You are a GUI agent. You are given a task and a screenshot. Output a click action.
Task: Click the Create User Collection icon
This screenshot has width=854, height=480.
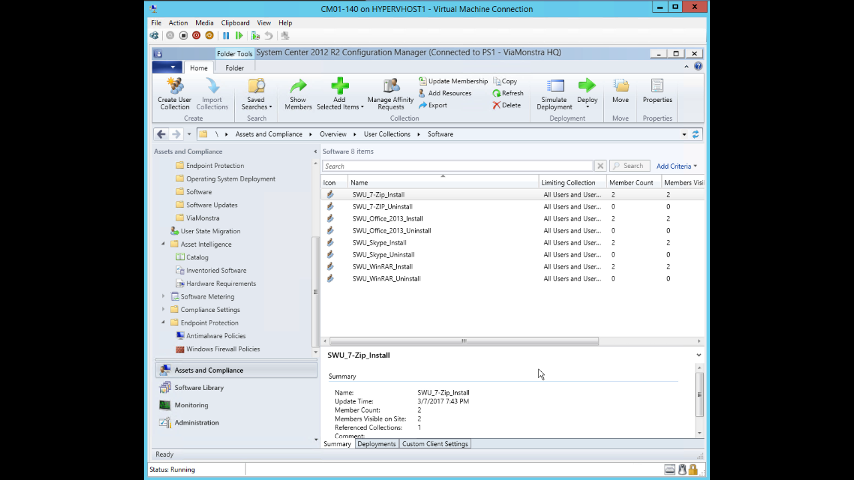174,88
